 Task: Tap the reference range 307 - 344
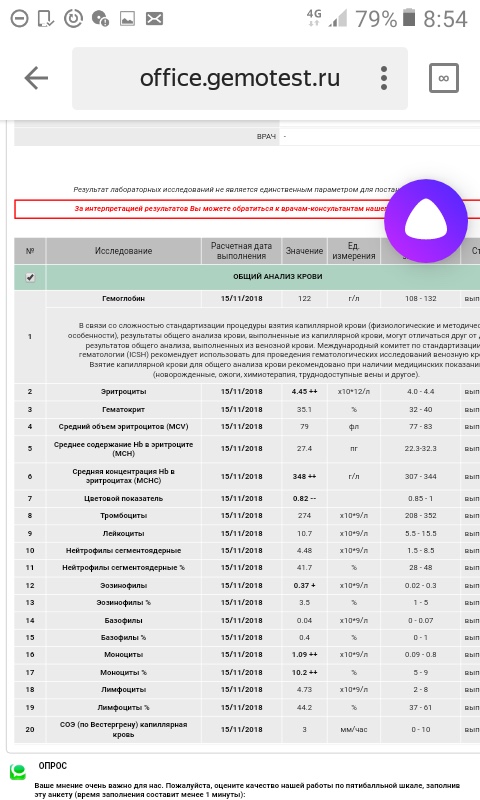421,477
